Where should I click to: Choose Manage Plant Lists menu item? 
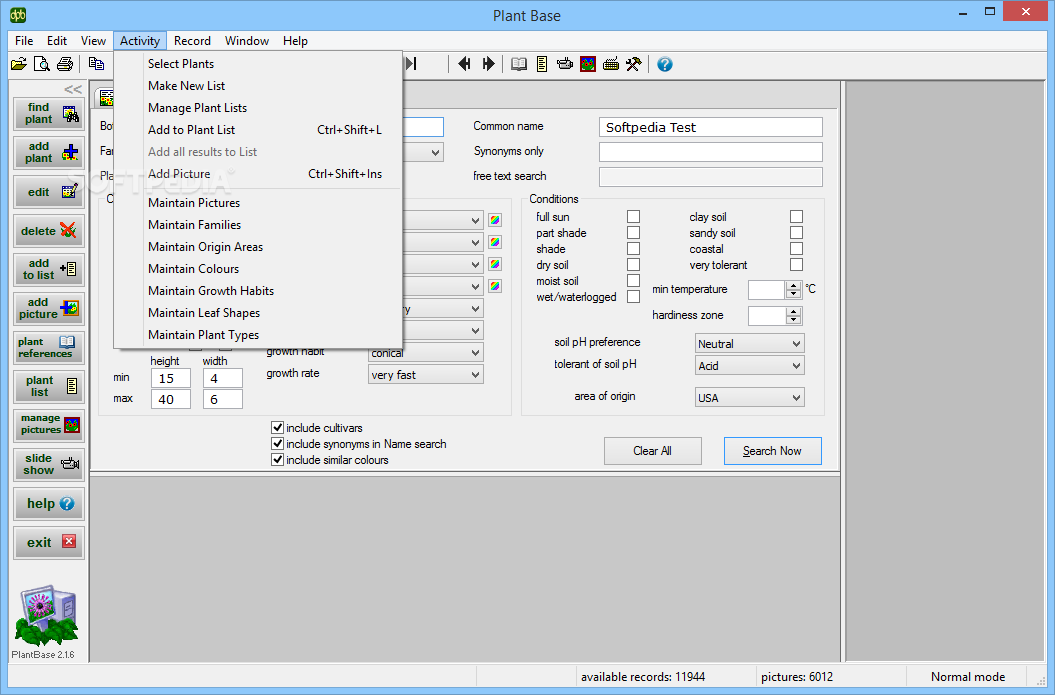[197, 108]
